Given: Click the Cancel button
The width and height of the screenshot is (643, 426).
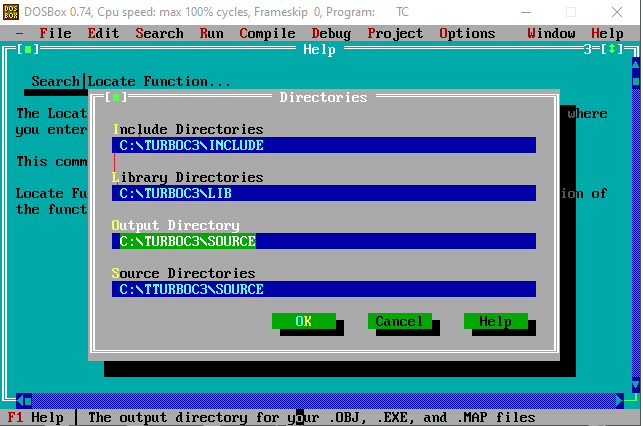Looking at the screenshot, I should 400,321.
